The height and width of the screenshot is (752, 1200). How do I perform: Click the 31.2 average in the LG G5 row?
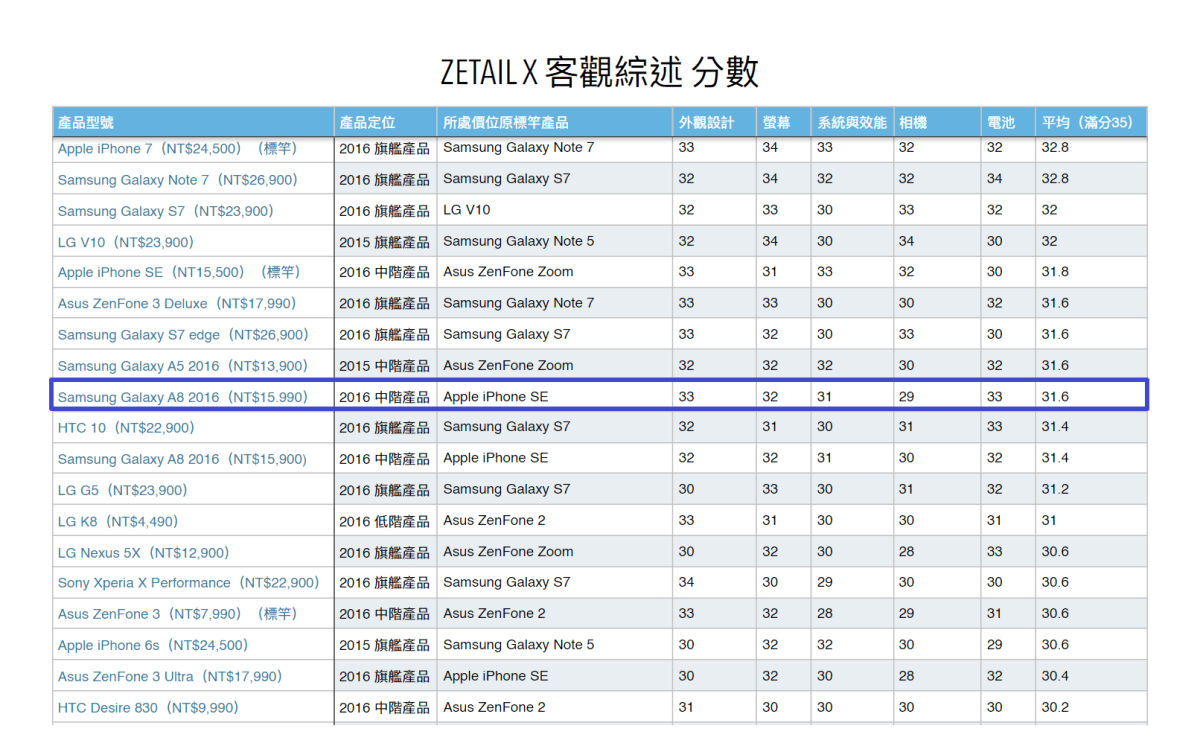click(x=1055, y=489)
